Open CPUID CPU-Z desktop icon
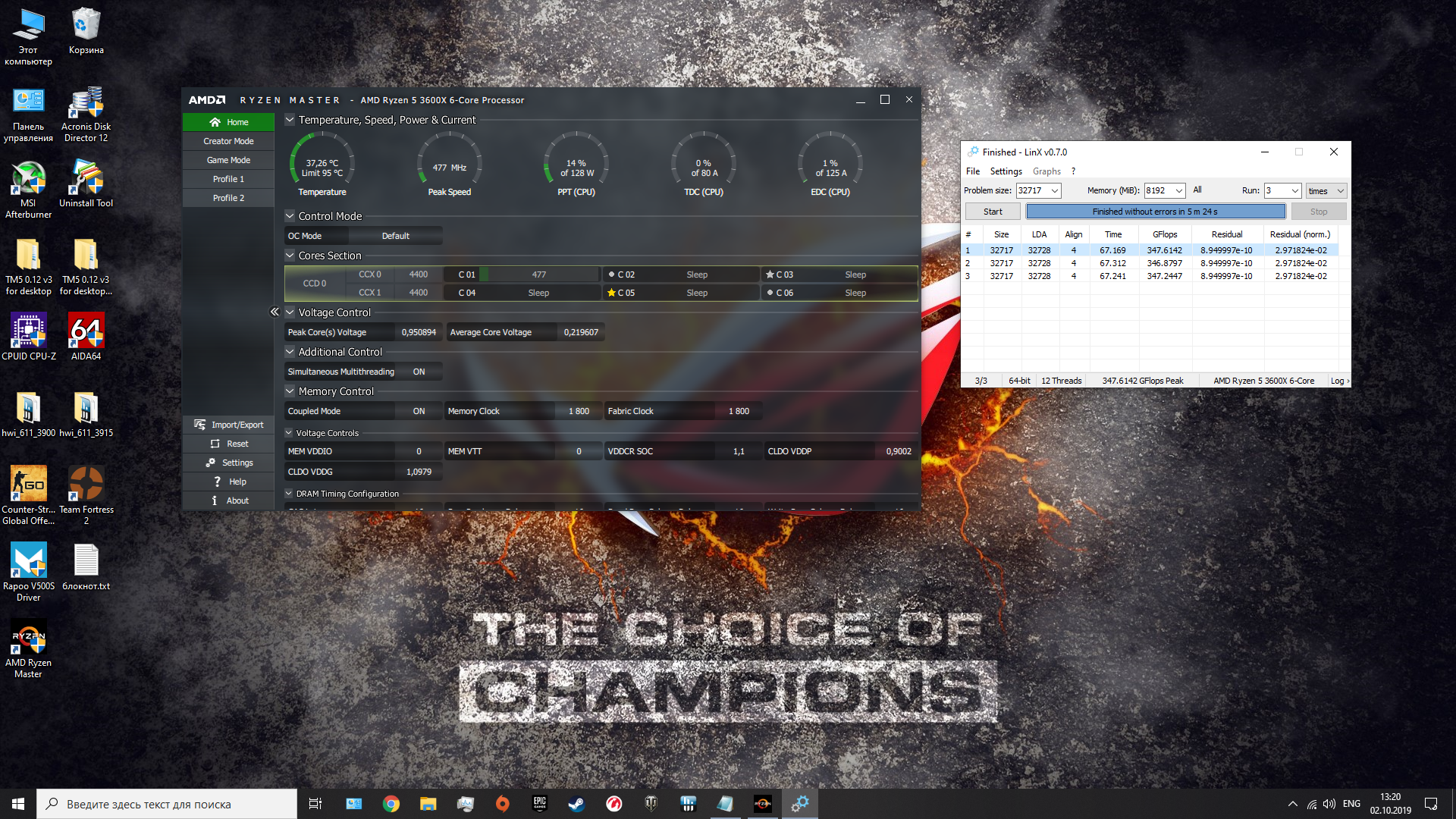1456x819 pixels. click(x=29, y=331)
